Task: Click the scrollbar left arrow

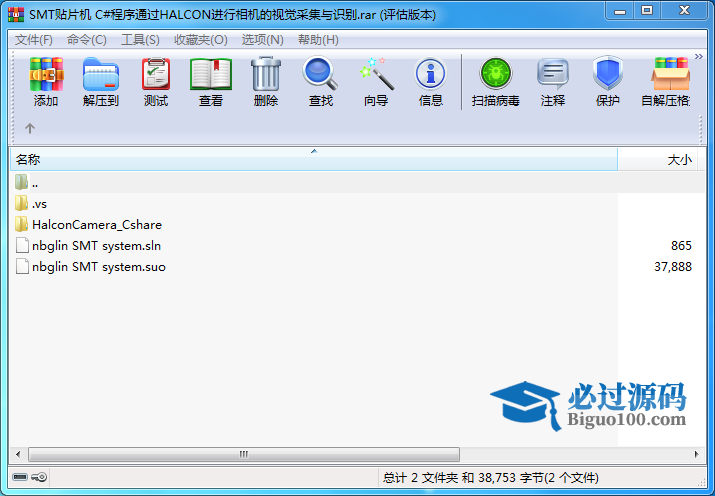Action: pos(18,454)
